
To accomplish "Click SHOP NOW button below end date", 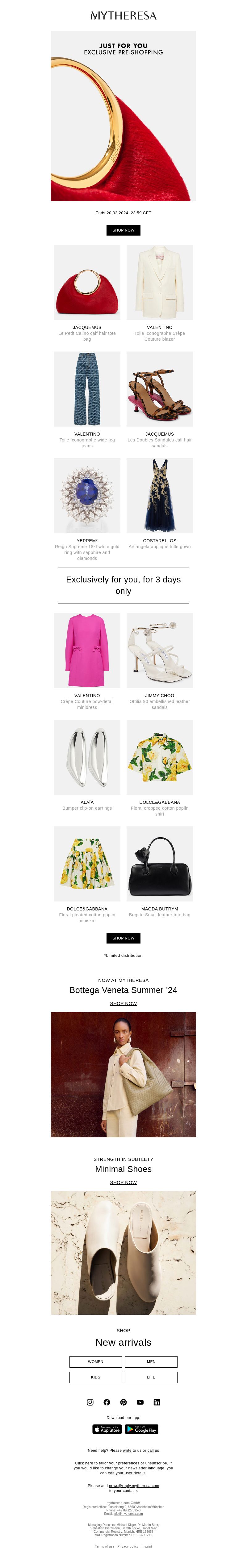I will [x=124, y=230].
